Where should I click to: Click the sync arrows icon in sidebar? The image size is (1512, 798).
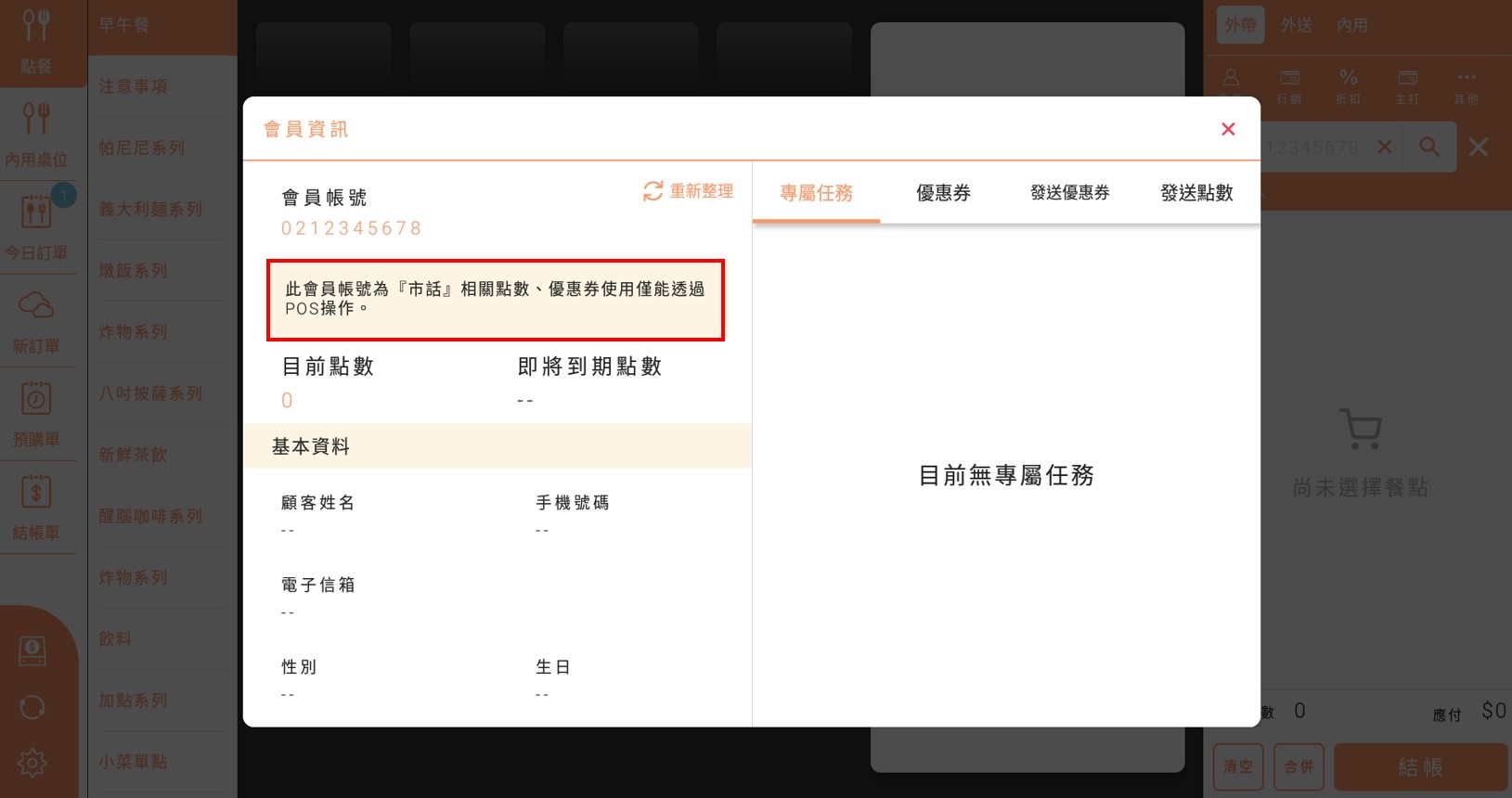pyautogui.click(x=32, y=707)
